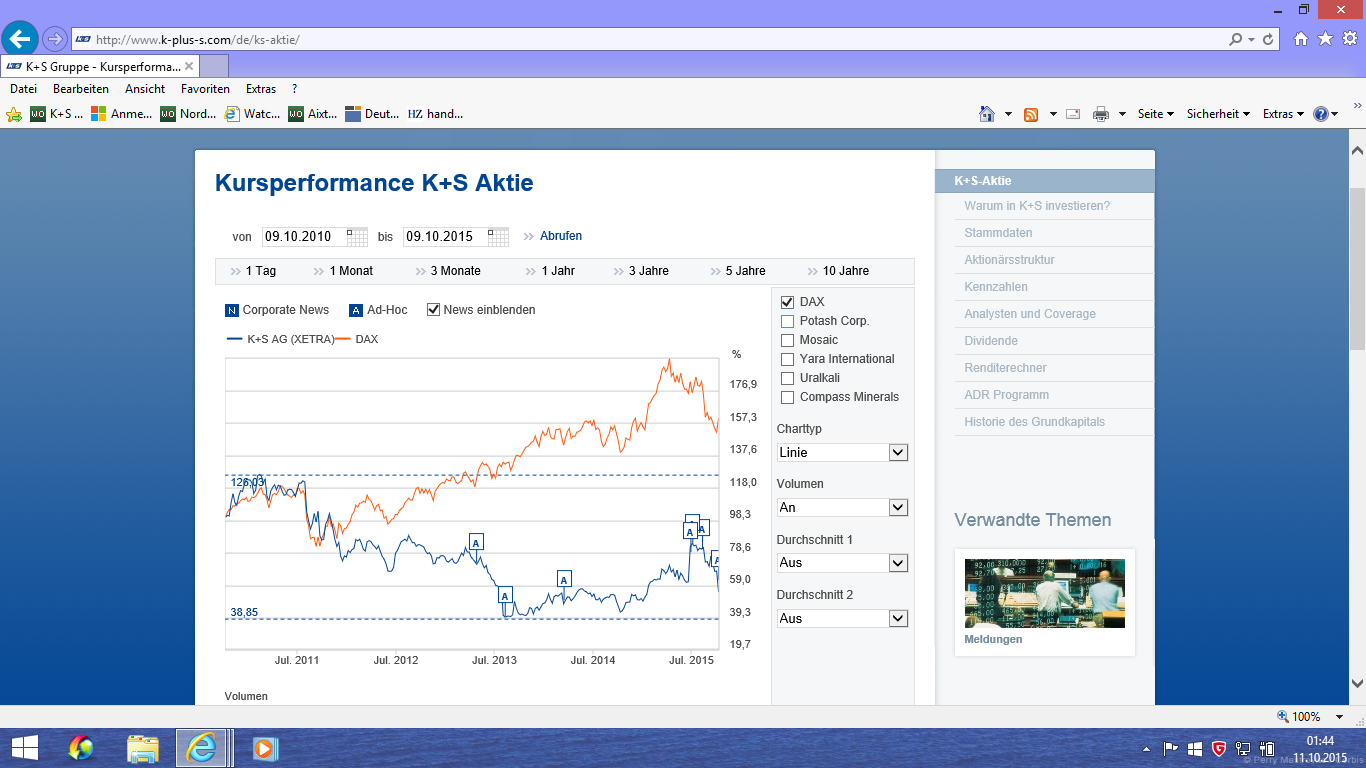Open the Renditerechner sidebar link
The width and height of the screenshot is (1366, 768).
[1006, 368]
